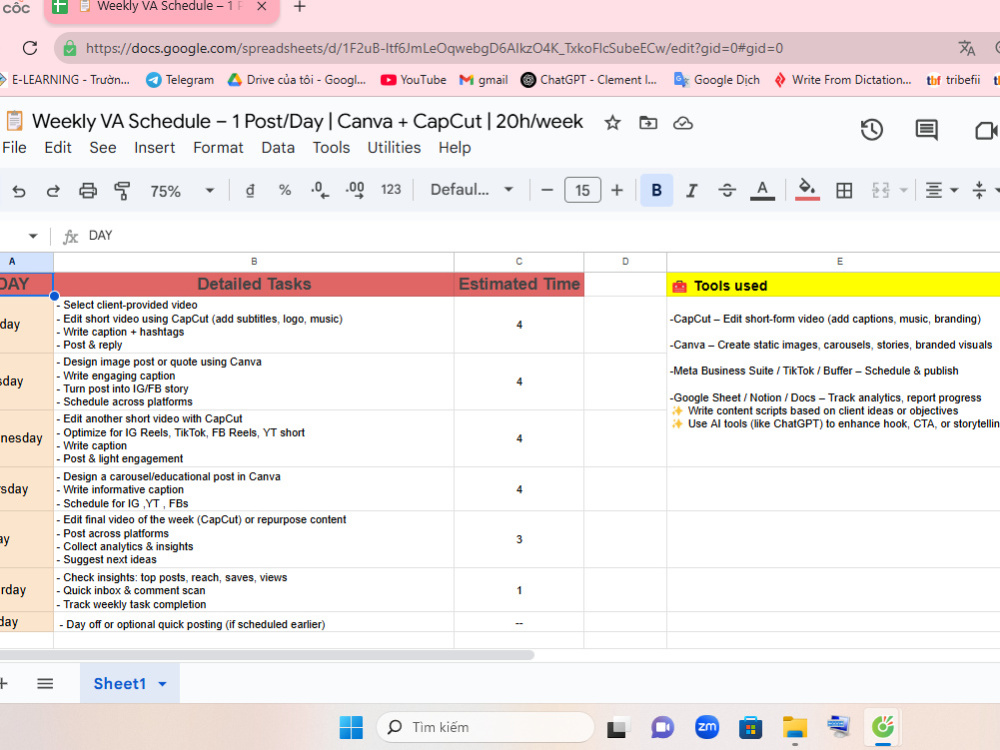Image resolution: width=1000 pixels, height=750 pixels.
Task: Merge the selected cells
Action: 881,190
